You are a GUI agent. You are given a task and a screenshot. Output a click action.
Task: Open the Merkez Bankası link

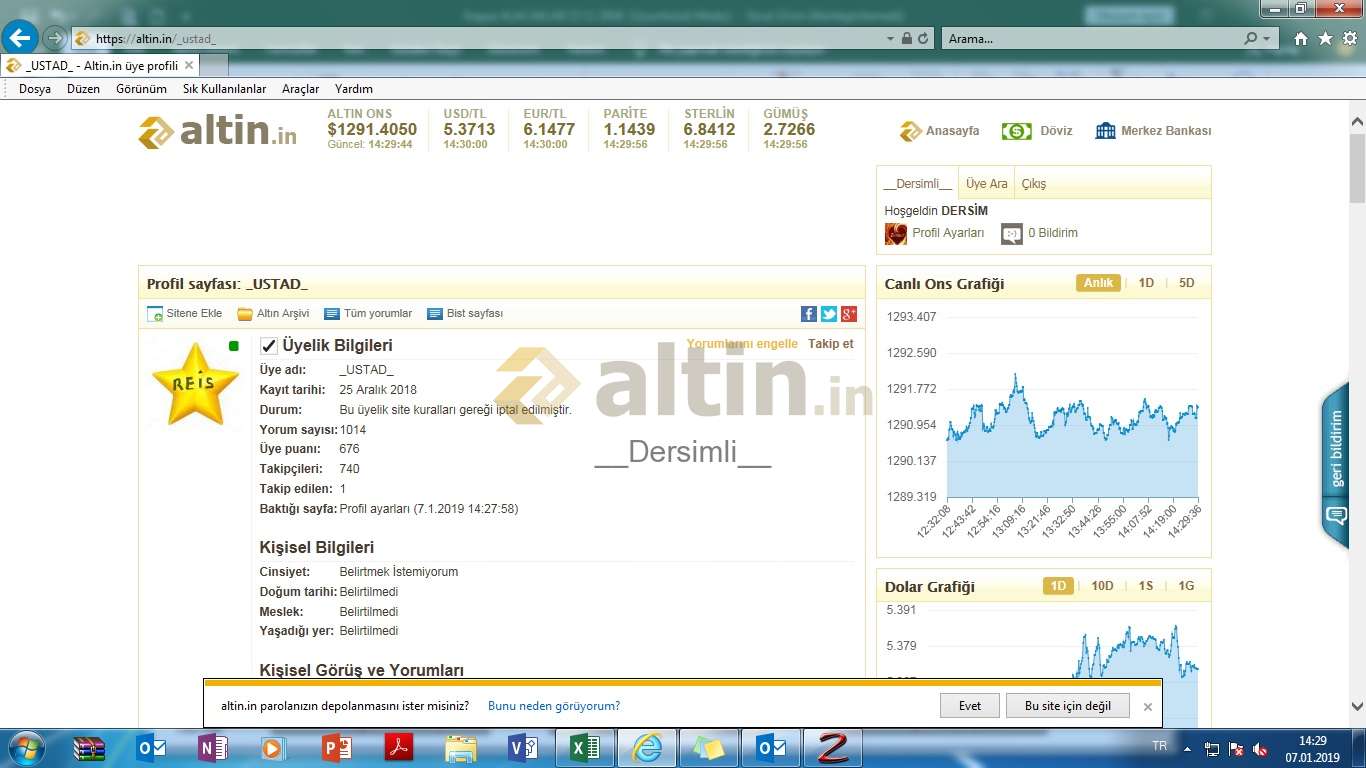[1153, 131]
